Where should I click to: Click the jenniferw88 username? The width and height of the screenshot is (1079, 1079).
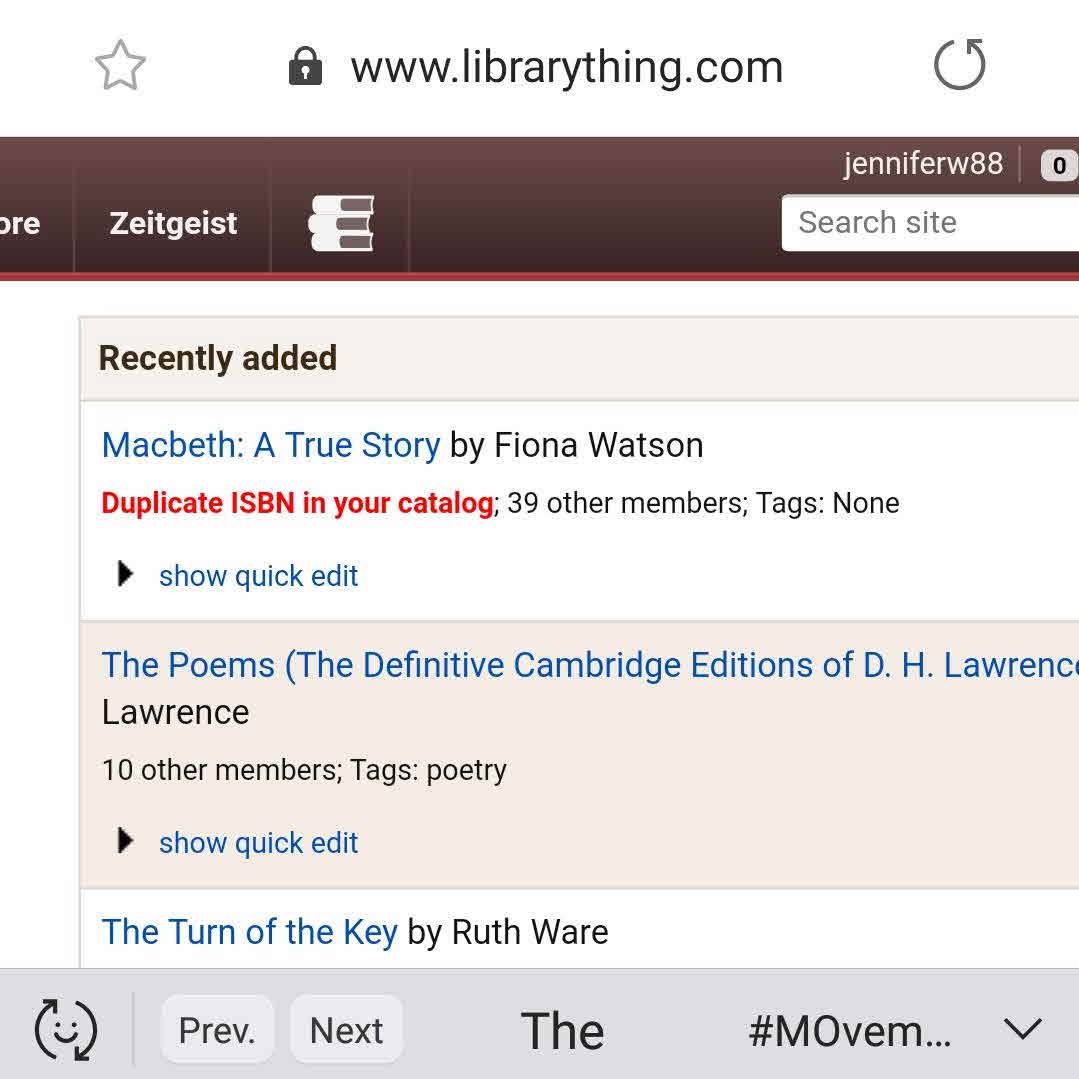coord(922,163)
